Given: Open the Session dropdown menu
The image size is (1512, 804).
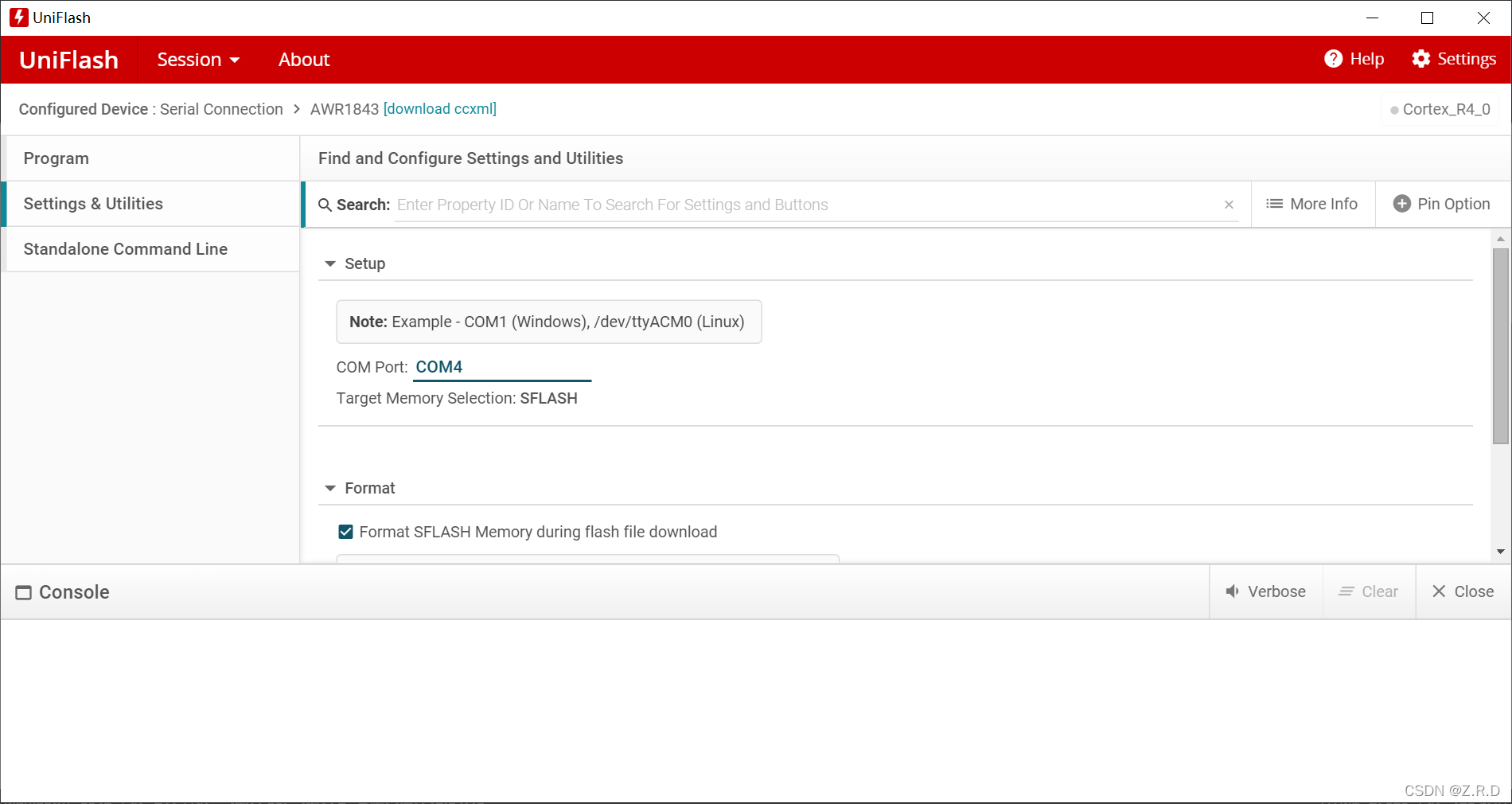Looking at the screenshot, I should (x=198, y=60).
